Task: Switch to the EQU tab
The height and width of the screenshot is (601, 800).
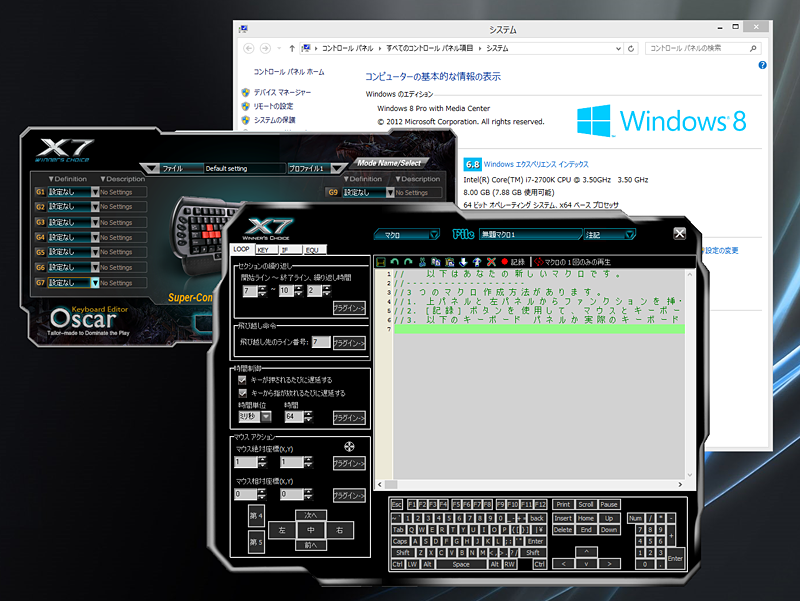Action: (x=314, y=250)
